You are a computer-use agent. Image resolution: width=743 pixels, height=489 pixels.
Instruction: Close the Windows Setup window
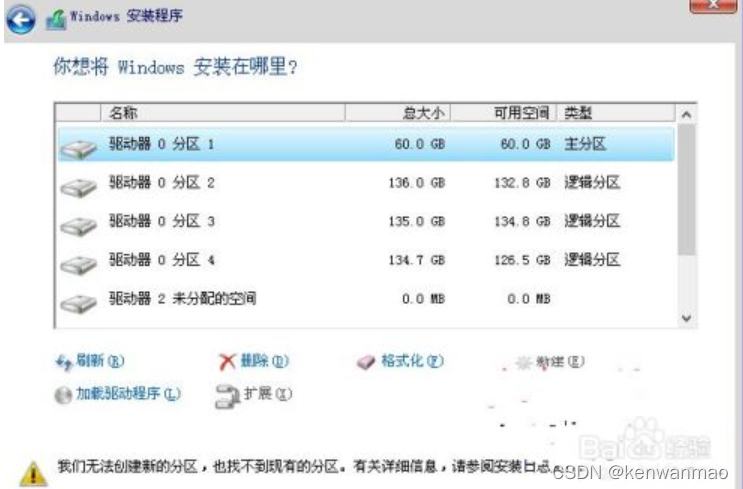pos(713,6)
